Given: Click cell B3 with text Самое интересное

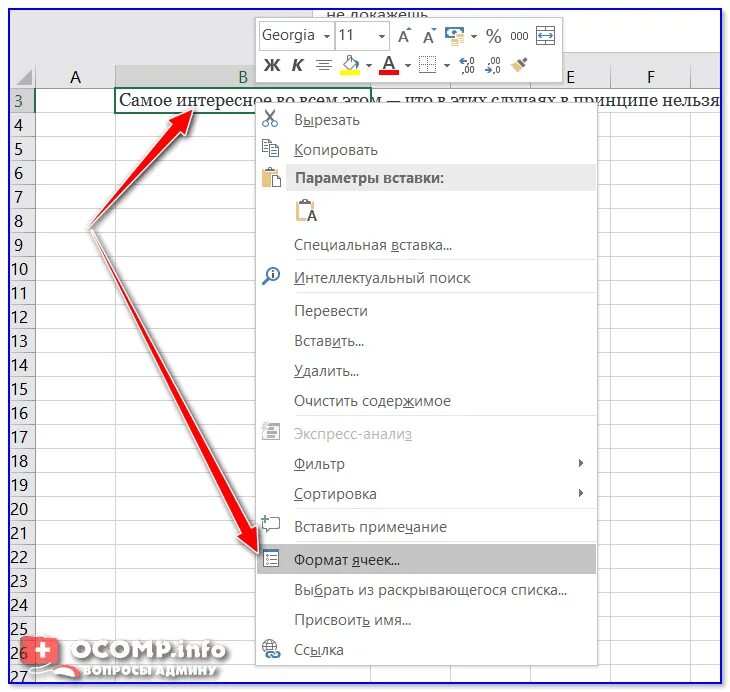Looking at the screenshot, I should 242,100.
